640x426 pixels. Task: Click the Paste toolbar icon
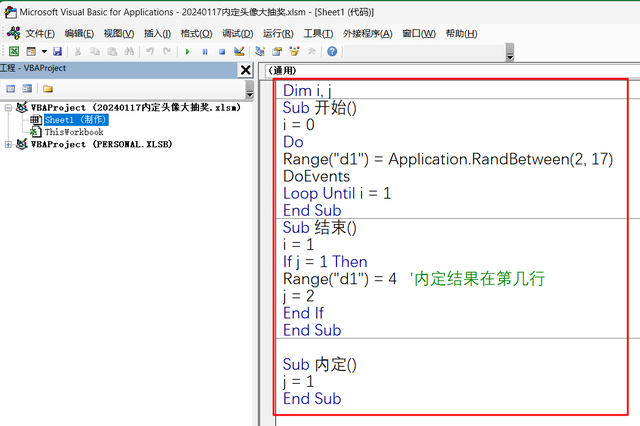pyautogui.click(x=112, y=51)
